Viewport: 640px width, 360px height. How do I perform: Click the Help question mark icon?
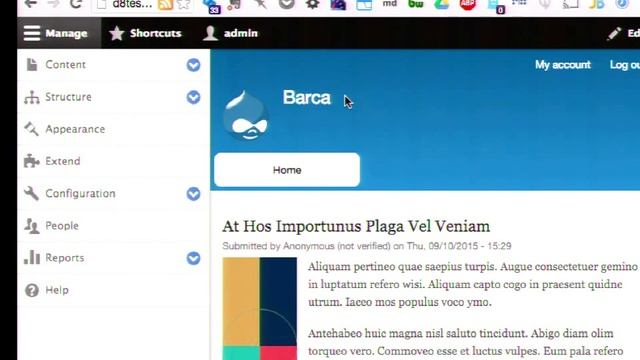[31, 290]
